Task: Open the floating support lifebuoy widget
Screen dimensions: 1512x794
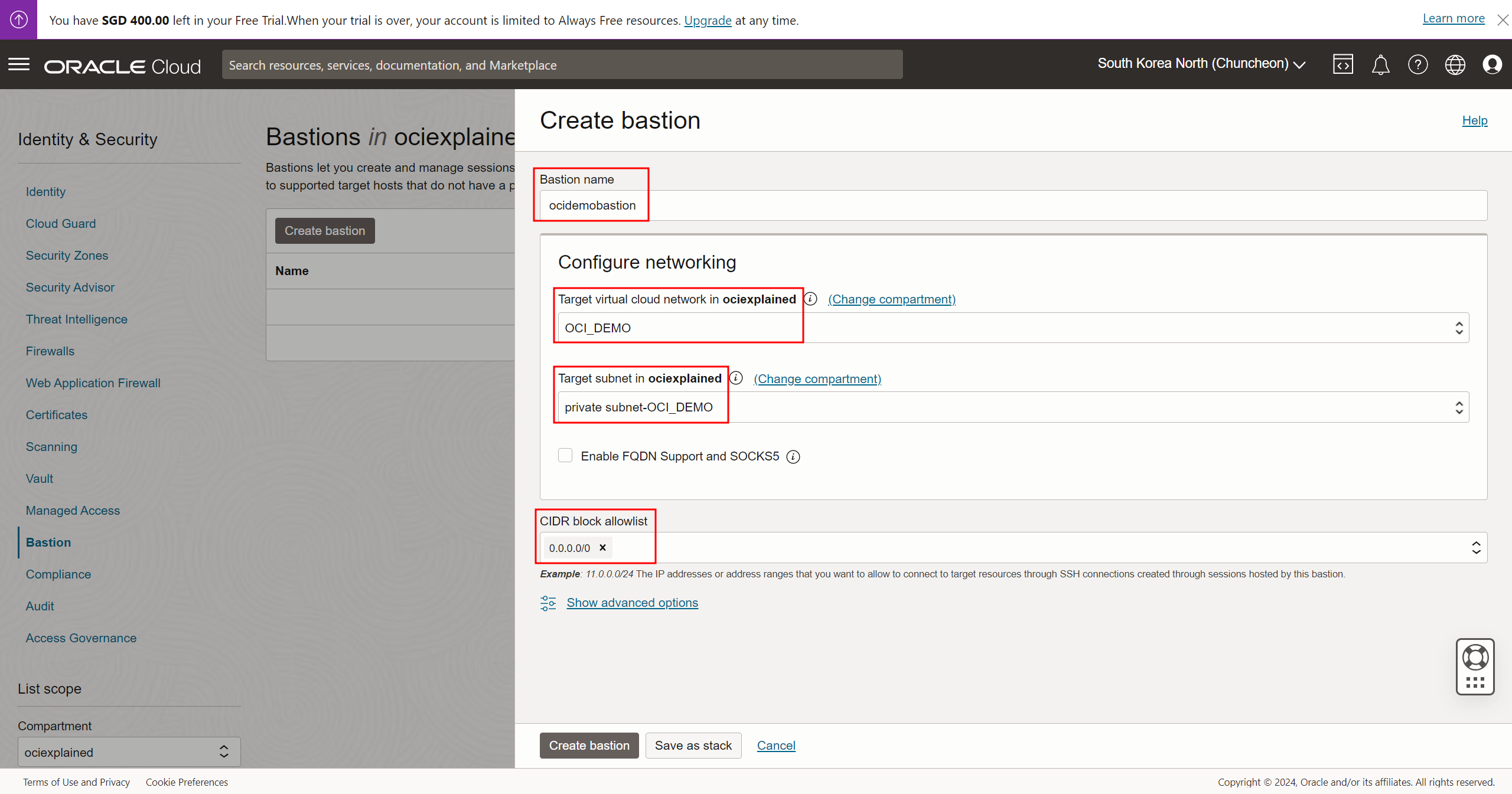Action: (x=1475, y=658)
